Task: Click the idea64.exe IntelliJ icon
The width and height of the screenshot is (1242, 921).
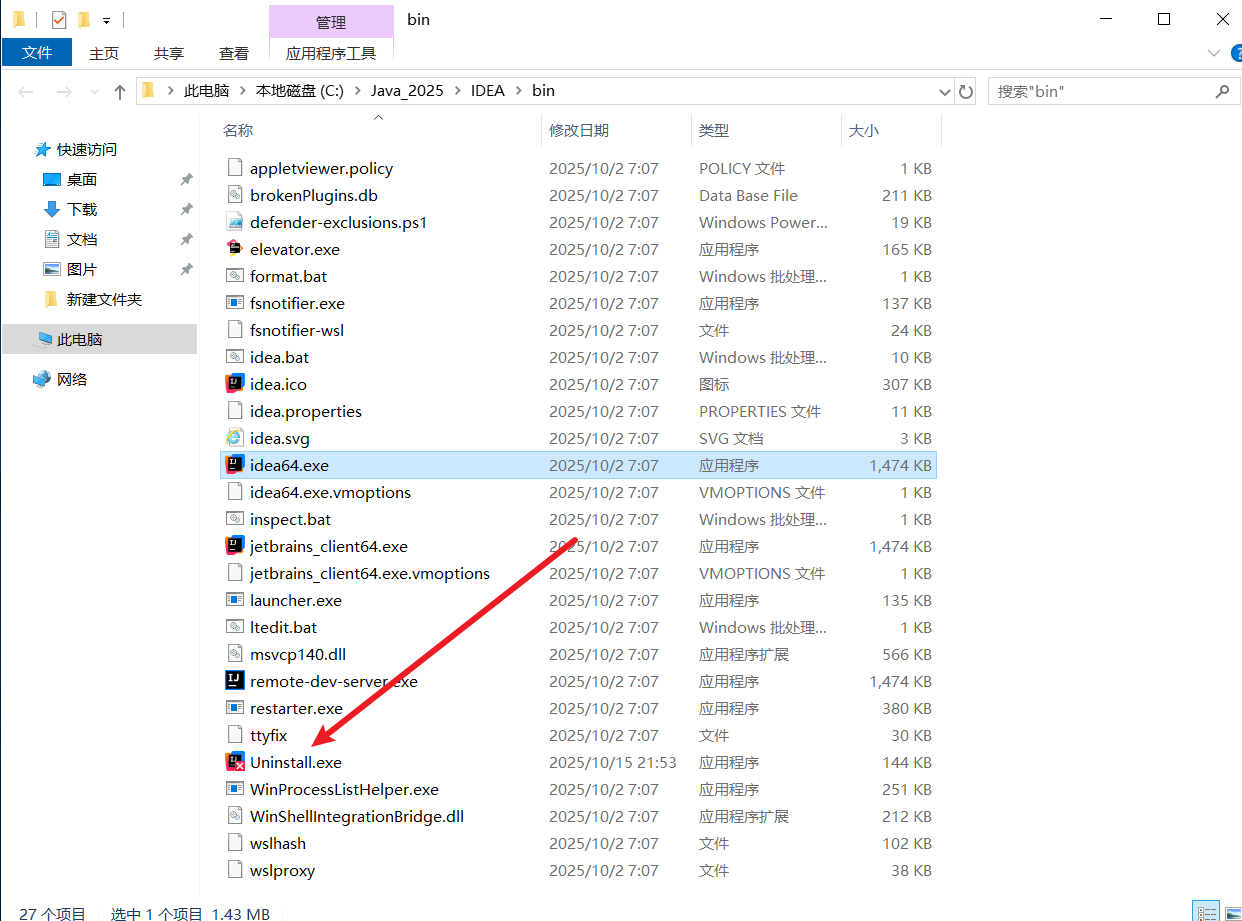Action: [235, 465]
